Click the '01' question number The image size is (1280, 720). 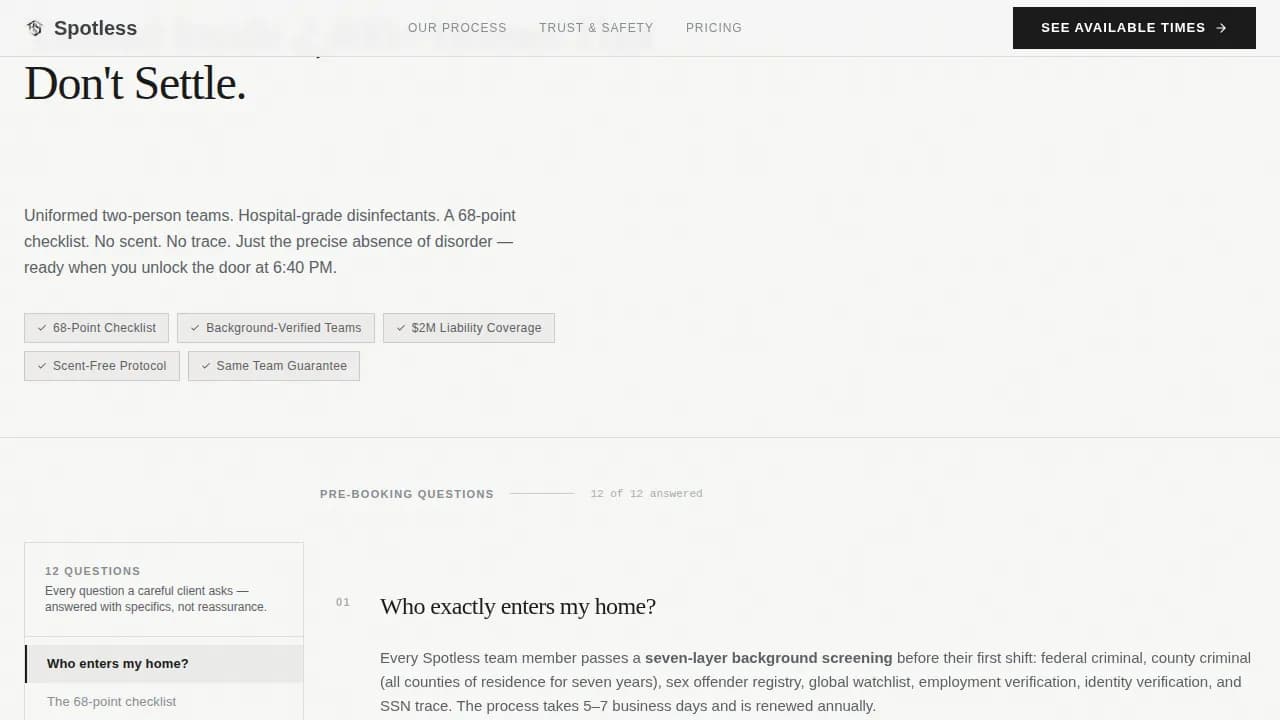coord(343,602)
